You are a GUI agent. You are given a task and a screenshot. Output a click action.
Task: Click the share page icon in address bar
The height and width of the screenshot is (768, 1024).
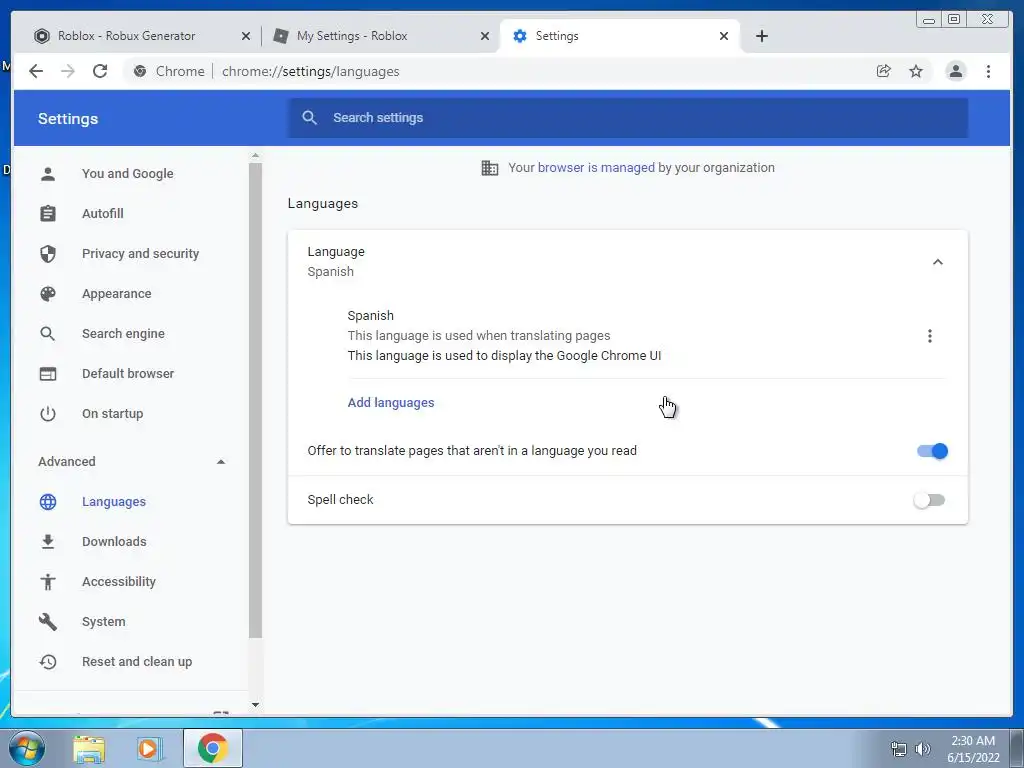click(884, 71)
